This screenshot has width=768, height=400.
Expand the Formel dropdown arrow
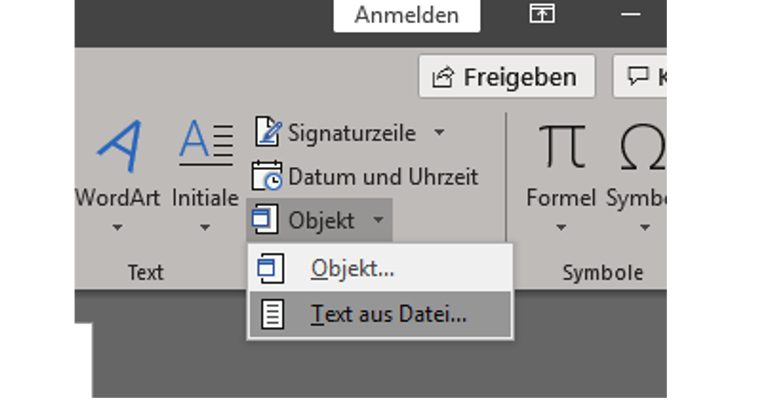pyautogui.click(x=561, y=228)
